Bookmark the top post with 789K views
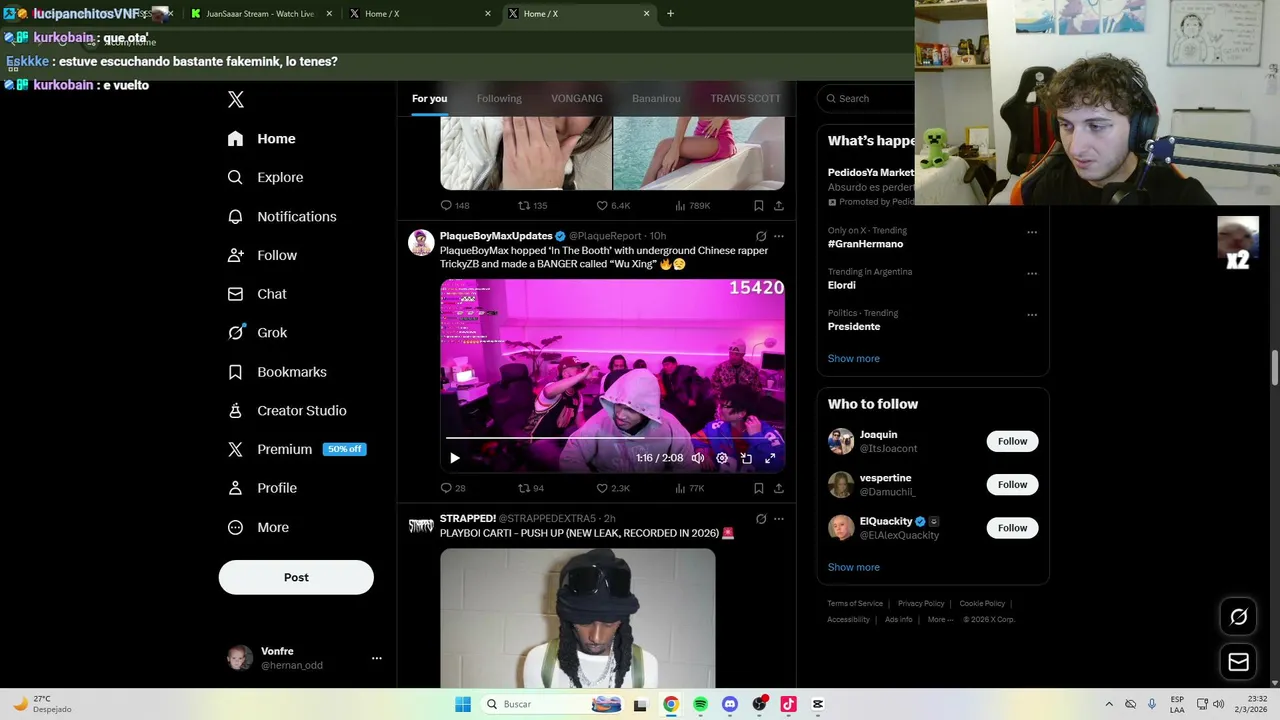The image size is (1280, 720). coord(759,205)
